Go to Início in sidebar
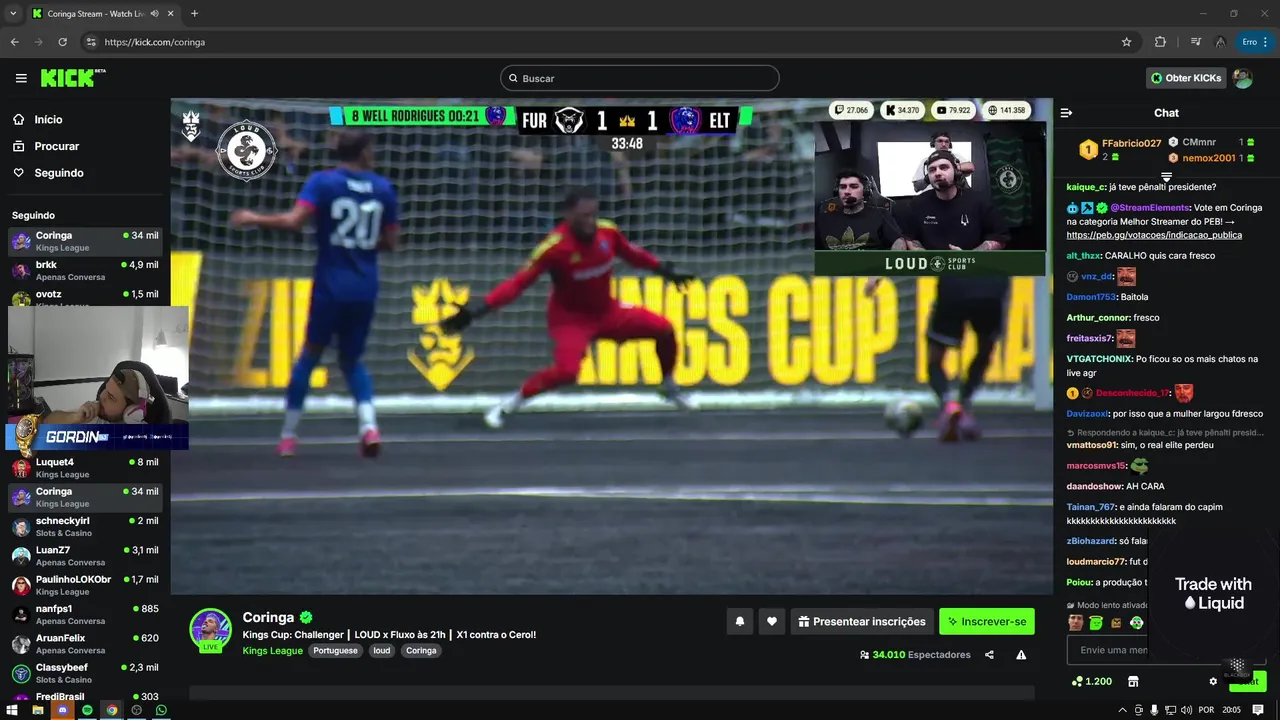This screenshot has width=1280, height=720. 48,119
